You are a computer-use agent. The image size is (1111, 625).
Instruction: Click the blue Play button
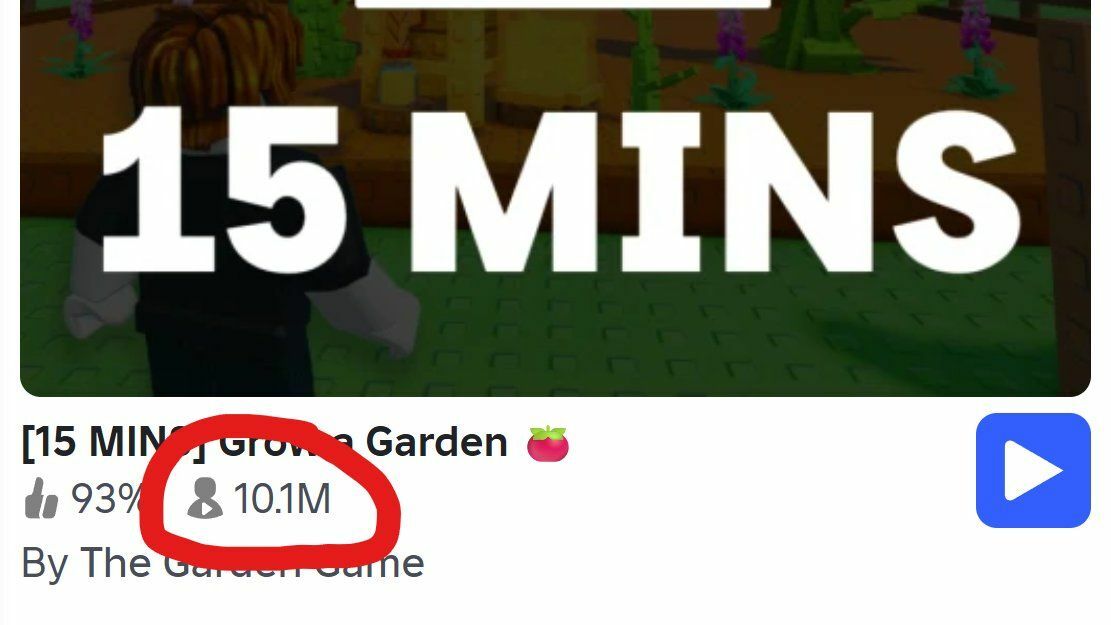click(1033, 471)
